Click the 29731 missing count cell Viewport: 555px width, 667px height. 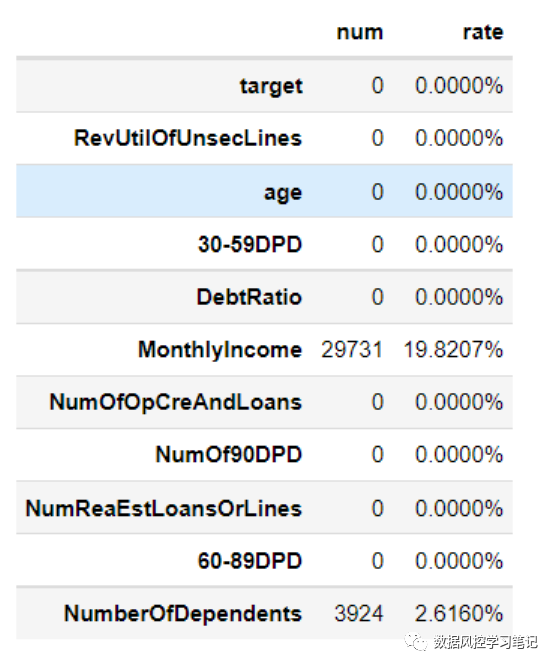pos(352,350)
